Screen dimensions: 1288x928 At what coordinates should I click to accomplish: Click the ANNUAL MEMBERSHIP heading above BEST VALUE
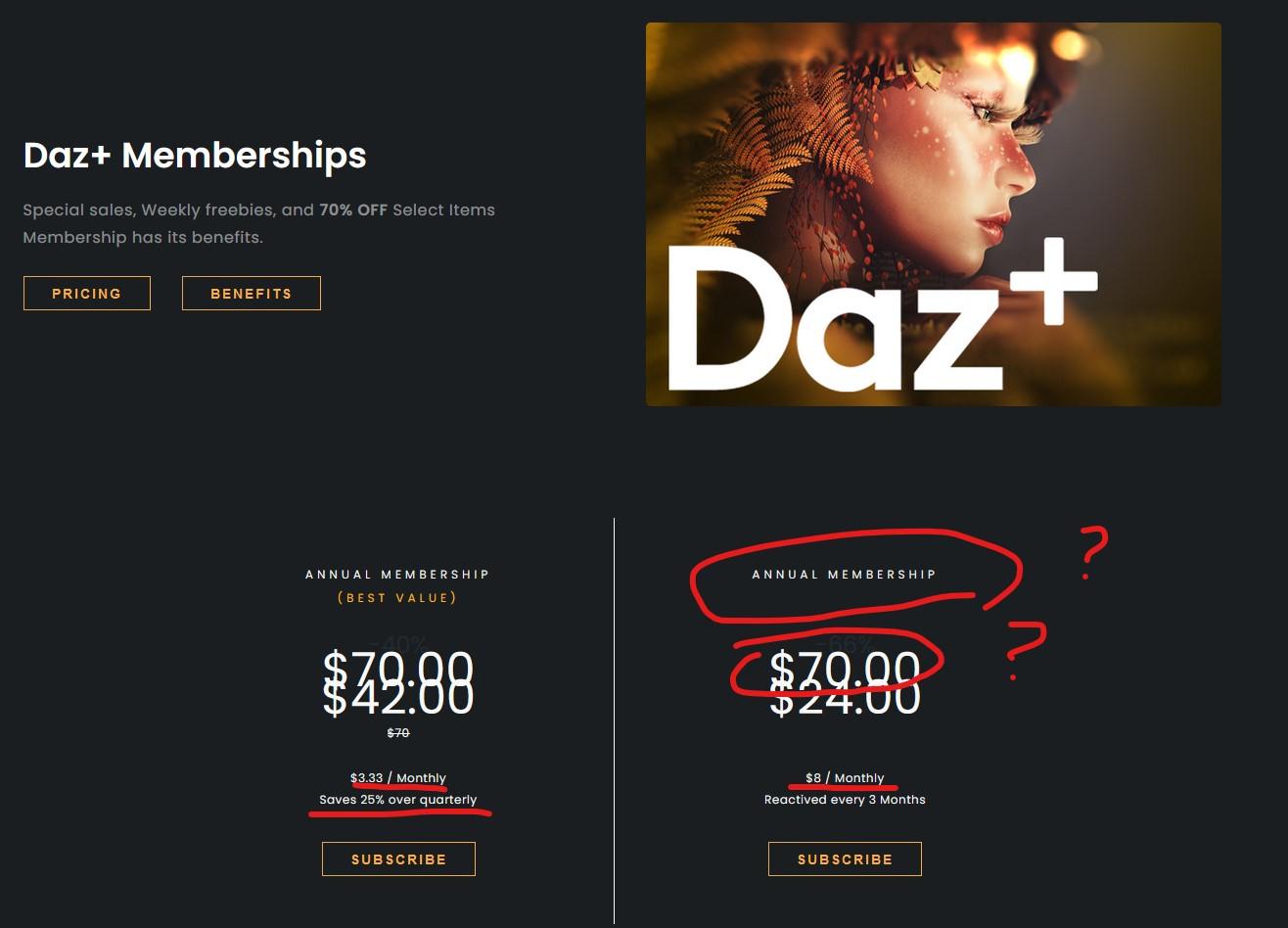pos(397,575)
